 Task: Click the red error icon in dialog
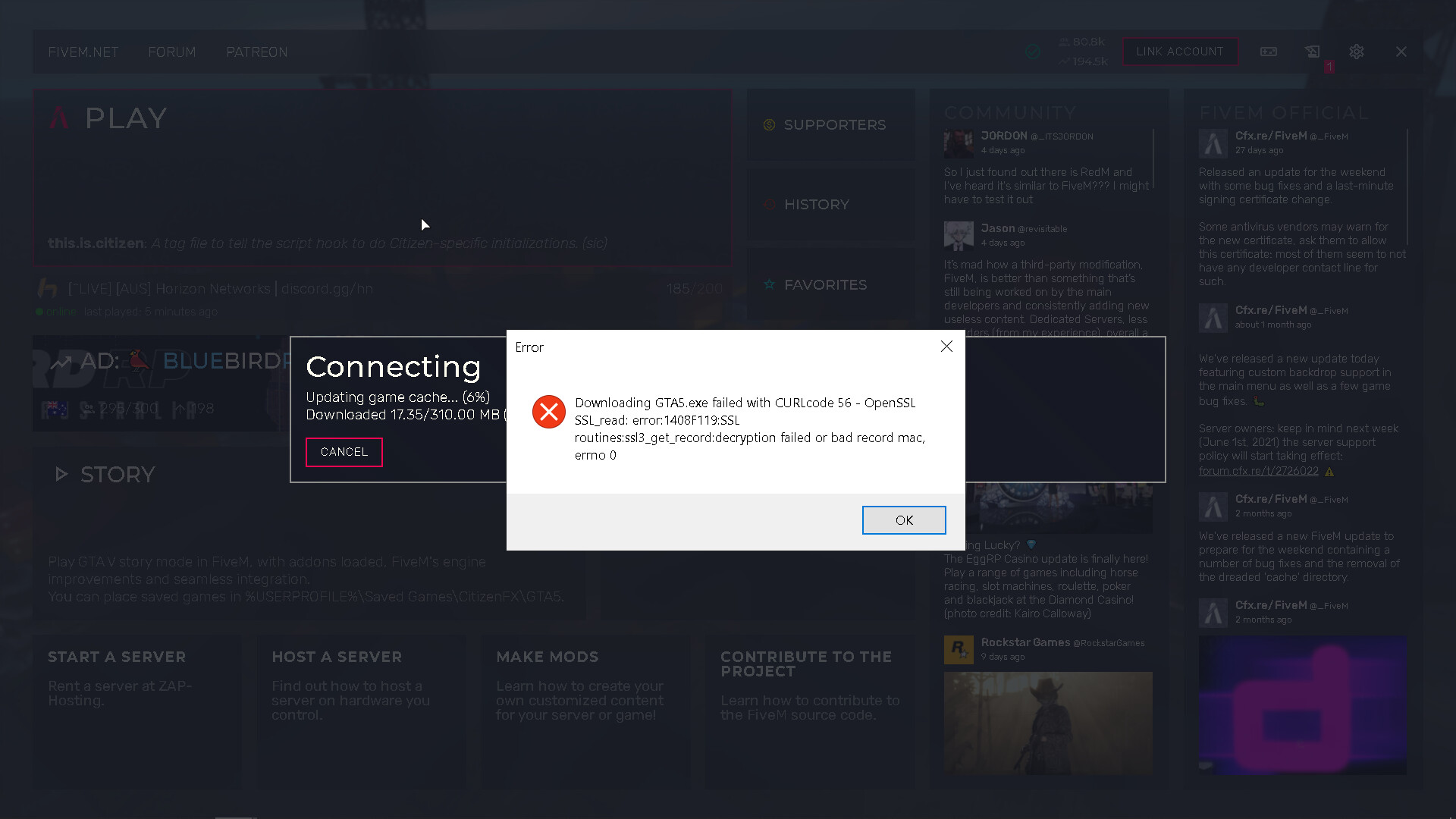(548, 412)
